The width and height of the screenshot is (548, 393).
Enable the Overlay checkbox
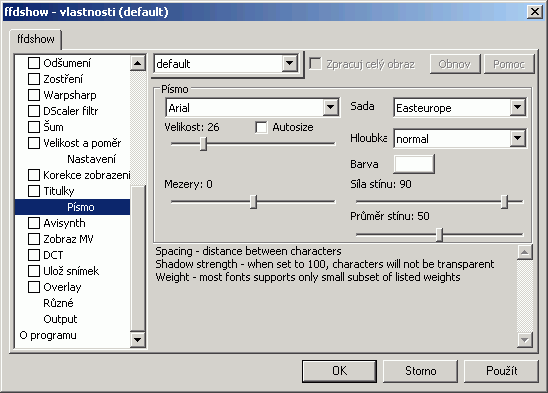(x=34, y=287)
